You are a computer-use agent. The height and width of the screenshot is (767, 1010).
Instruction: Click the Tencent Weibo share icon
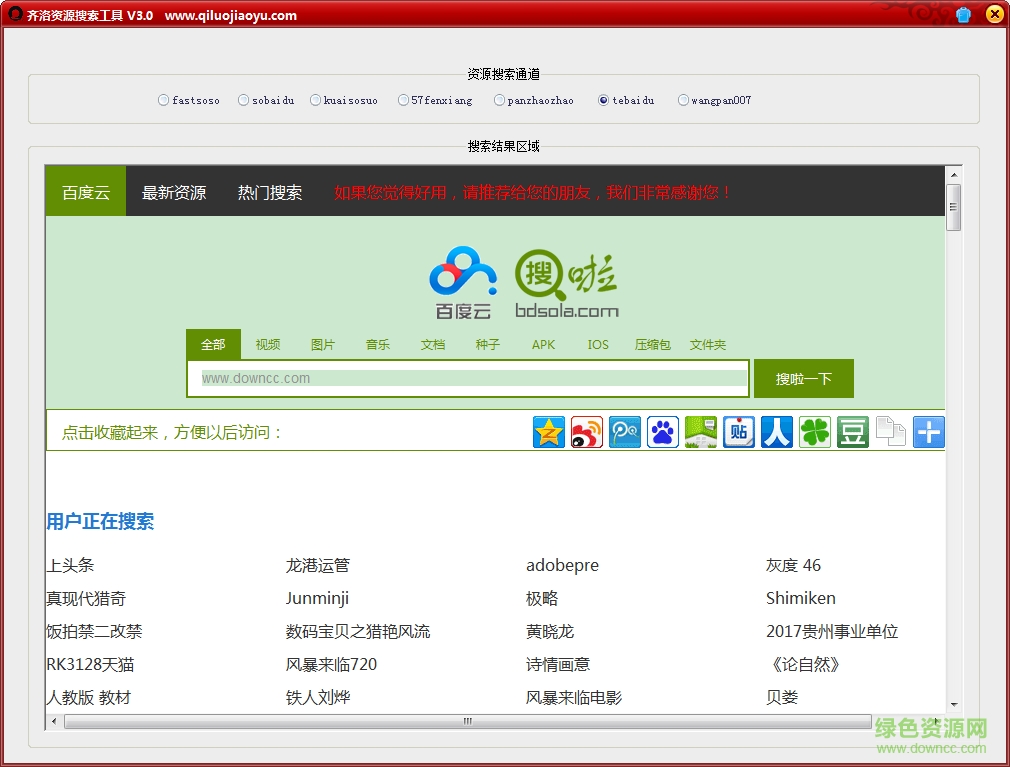pos(624,431)
